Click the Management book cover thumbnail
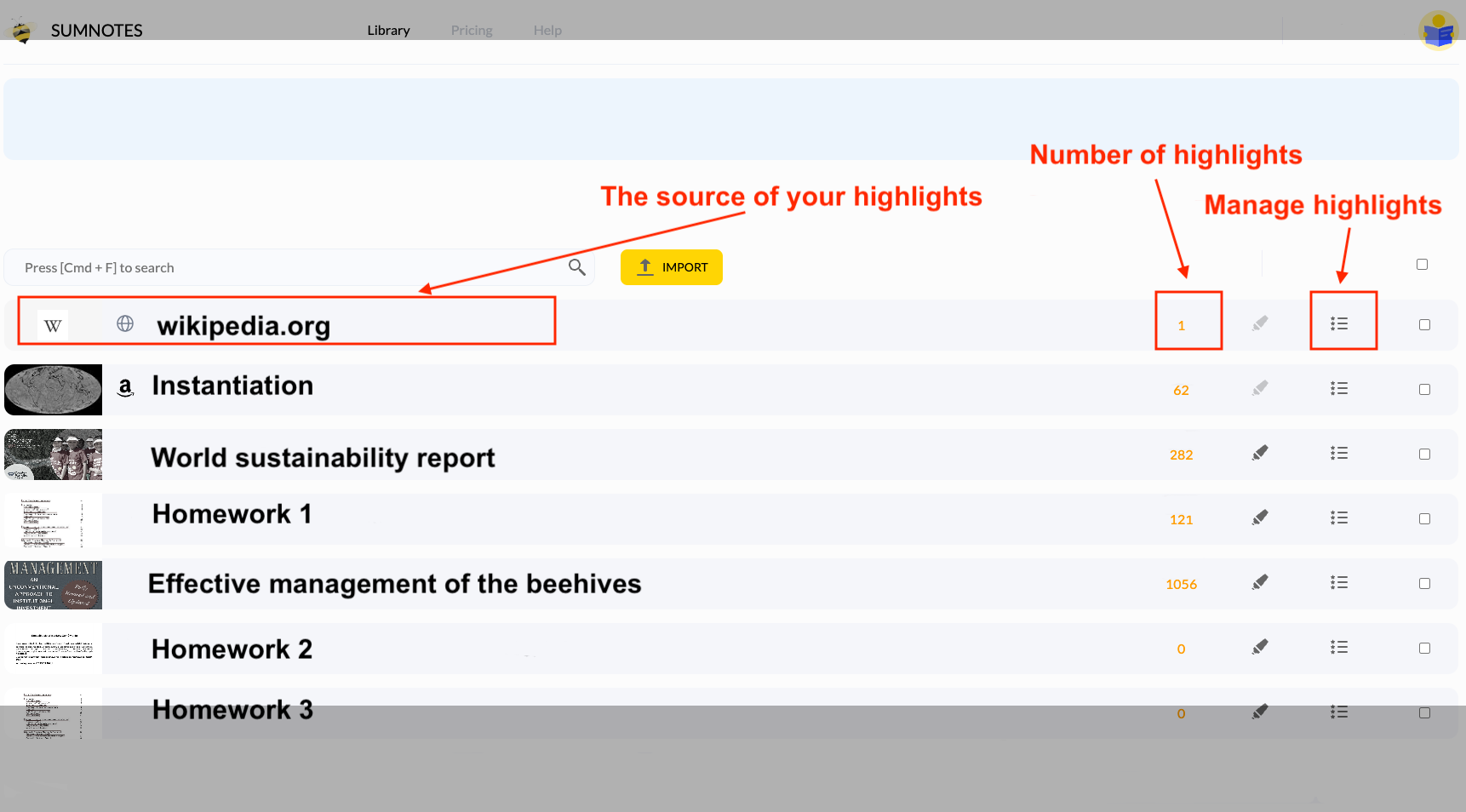Viewport: 1466px width, 812px height. (x=53, y=585)
